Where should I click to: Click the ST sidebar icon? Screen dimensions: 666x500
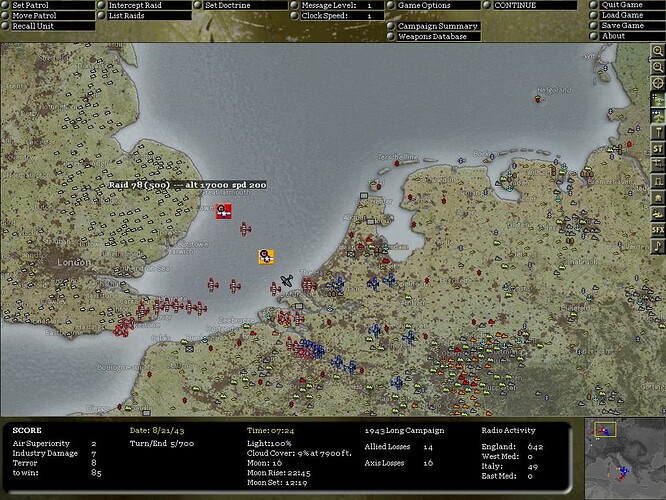pos(658,149)
